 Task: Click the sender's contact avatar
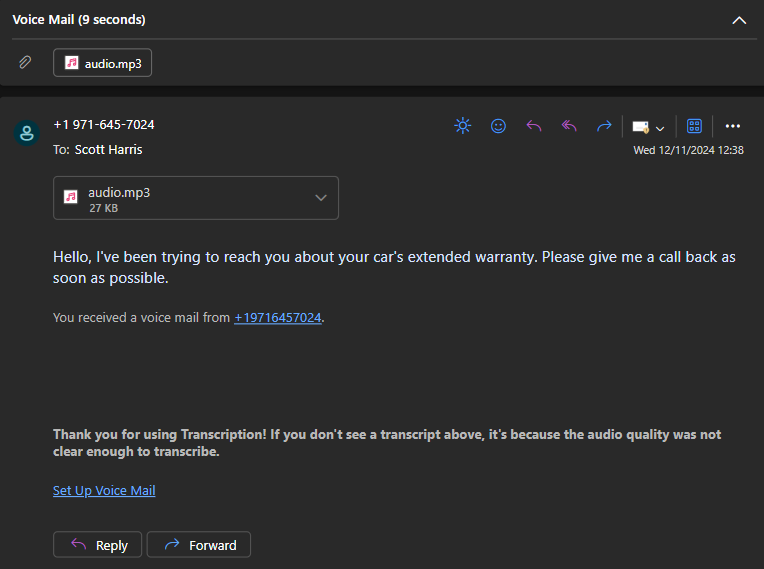(27, 133)
